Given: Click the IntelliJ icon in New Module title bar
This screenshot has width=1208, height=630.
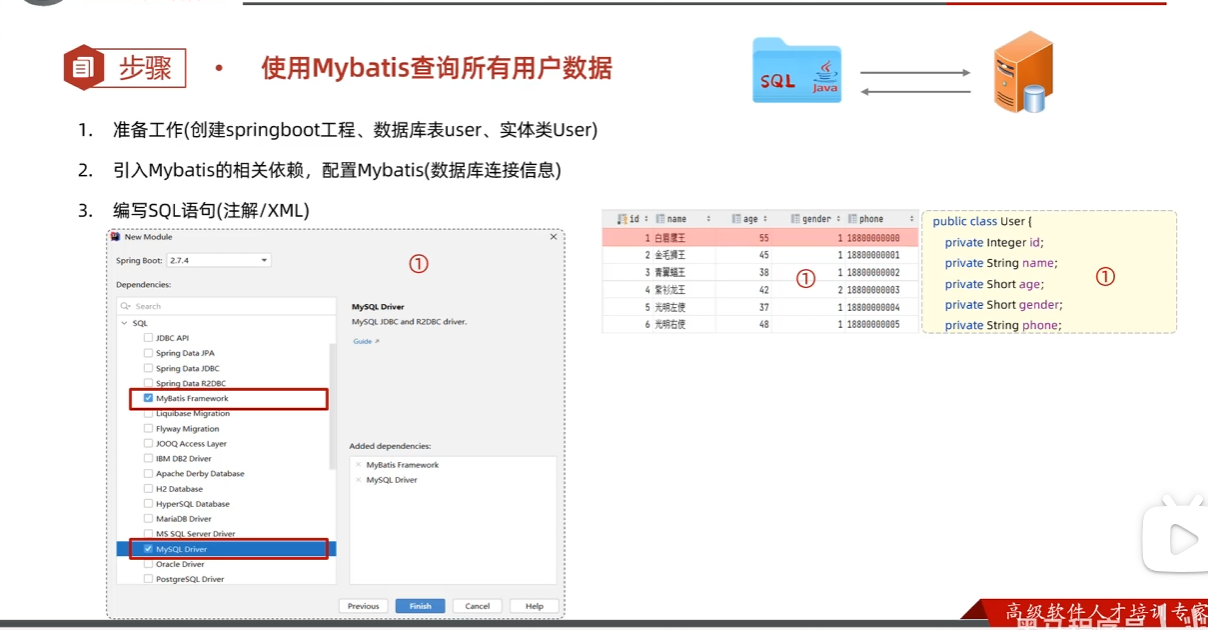Looking at the screenshot, I should (x=114, y=237).
